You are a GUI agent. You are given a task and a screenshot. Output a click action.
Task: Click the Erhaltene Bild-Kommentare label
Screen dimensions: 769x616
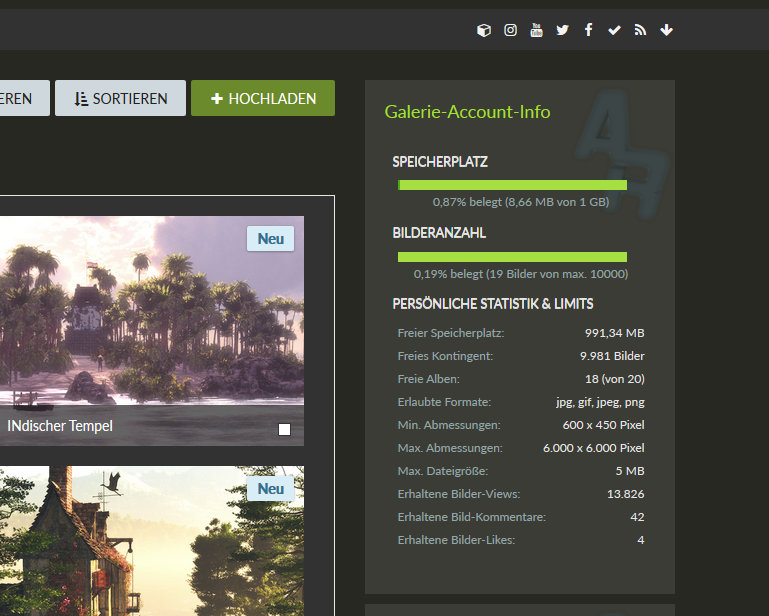472,517
